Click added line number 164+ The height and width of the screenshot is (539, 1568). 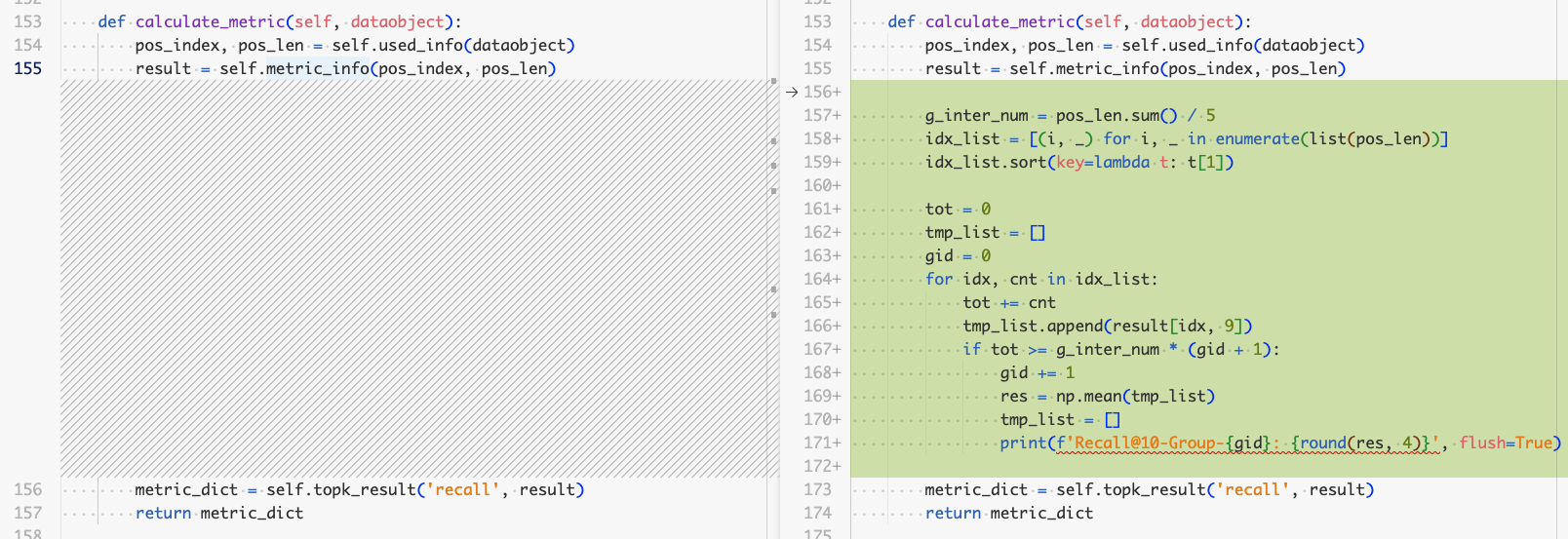pyautogui.click(x=822, y=279)
